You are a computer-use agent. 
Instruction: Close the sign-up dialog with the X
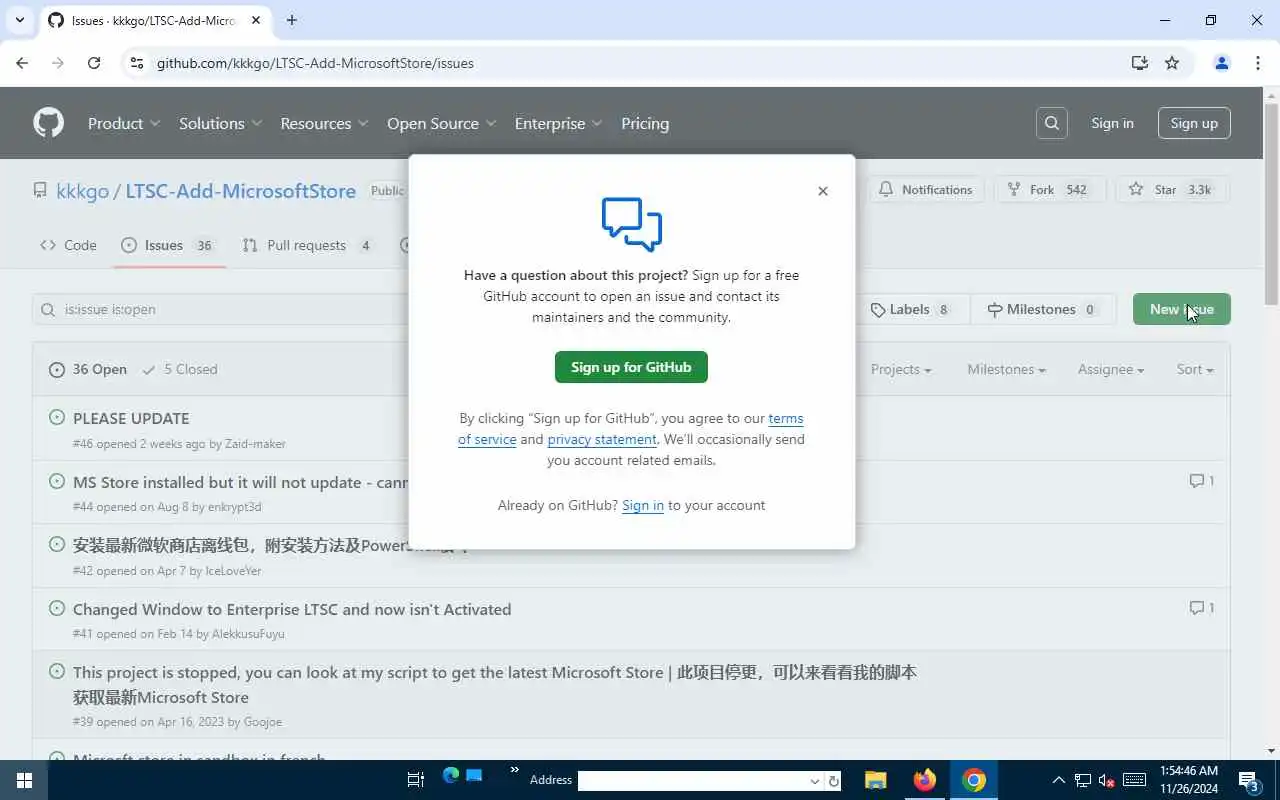tap(823, 191)
